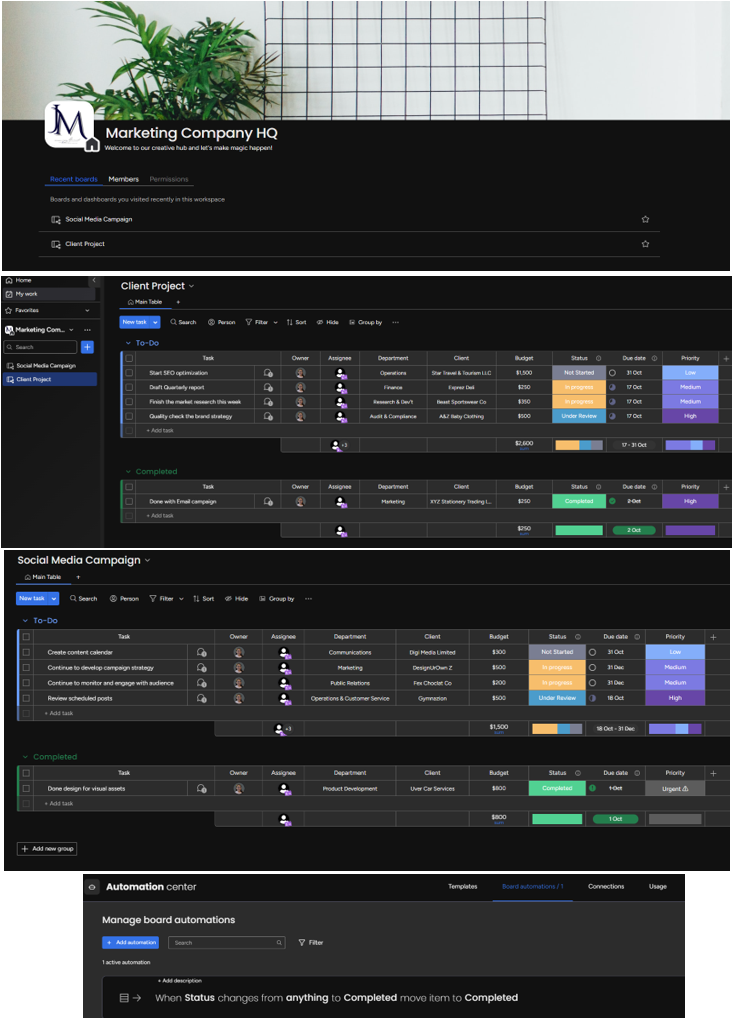The height and width of the screenshot is (1028, 732).
Task: Star the Social Media Campaign board in recent boards
Action: (645, 219)
